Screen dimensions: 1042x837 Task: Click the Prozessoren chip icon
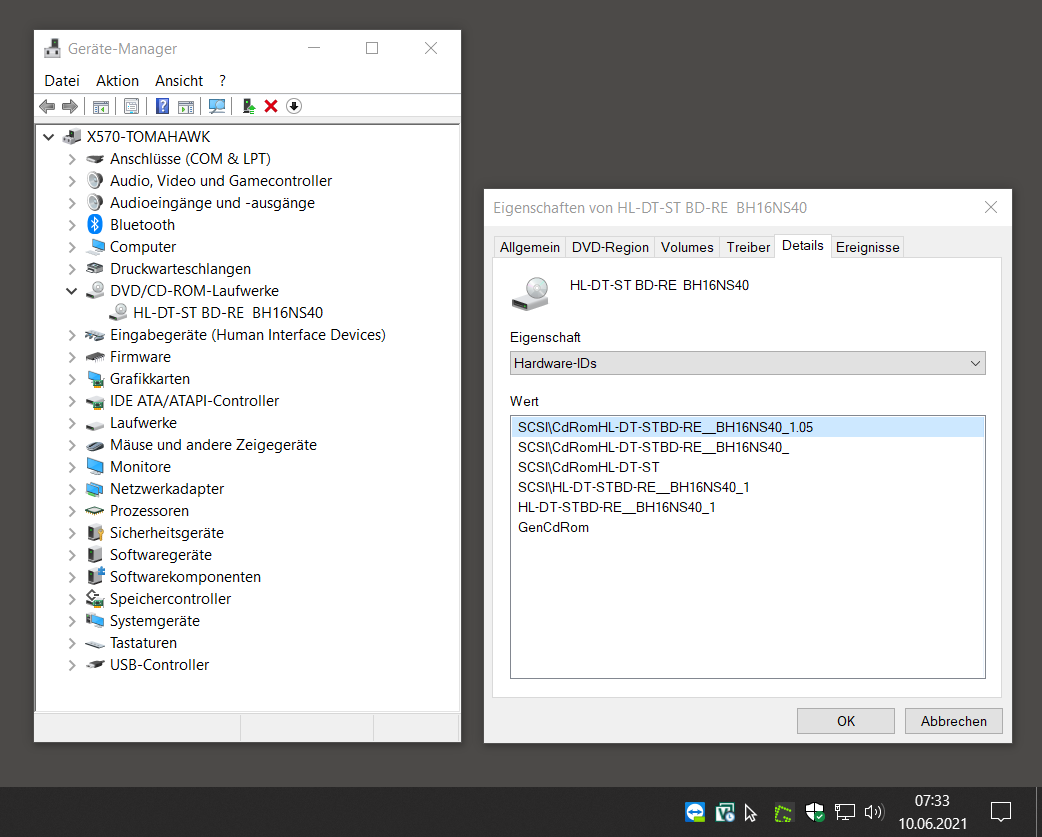[x=95, y=511]
